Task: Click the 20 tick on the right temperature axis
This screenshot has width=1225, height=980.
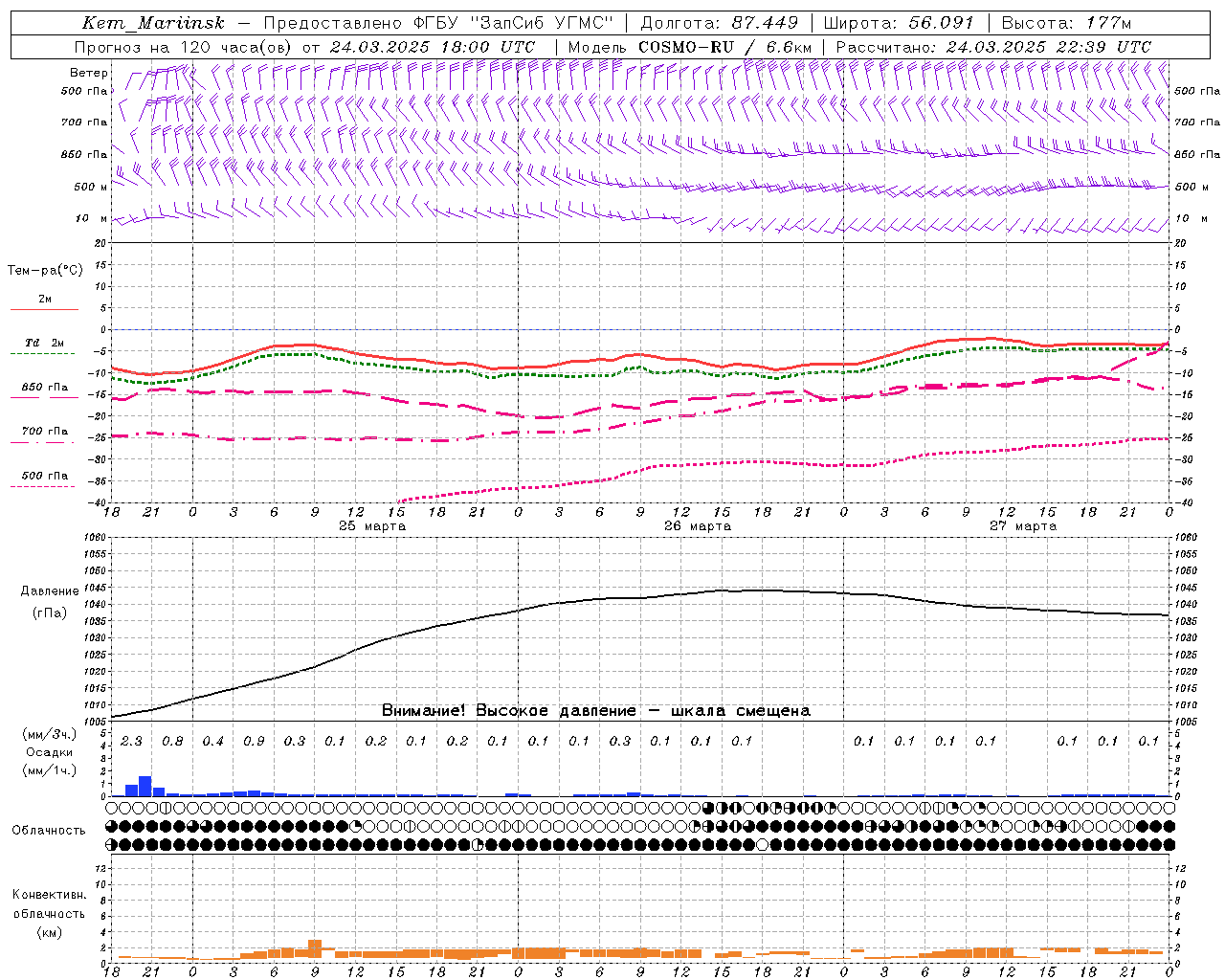Action: (1181, 244)
